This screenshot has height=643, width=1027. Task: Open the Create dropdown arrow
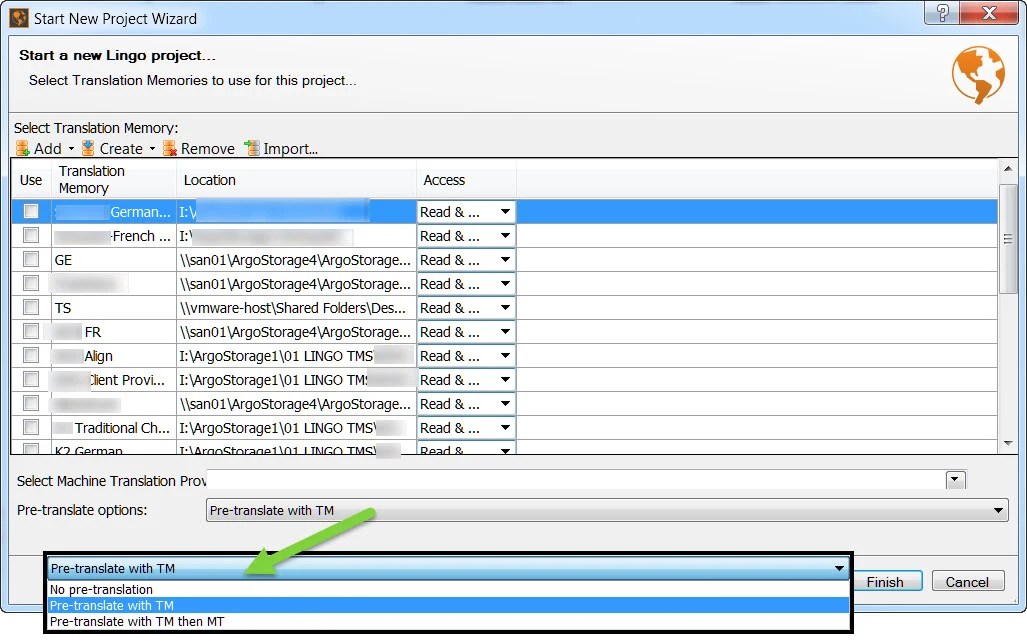click(152, 149)
